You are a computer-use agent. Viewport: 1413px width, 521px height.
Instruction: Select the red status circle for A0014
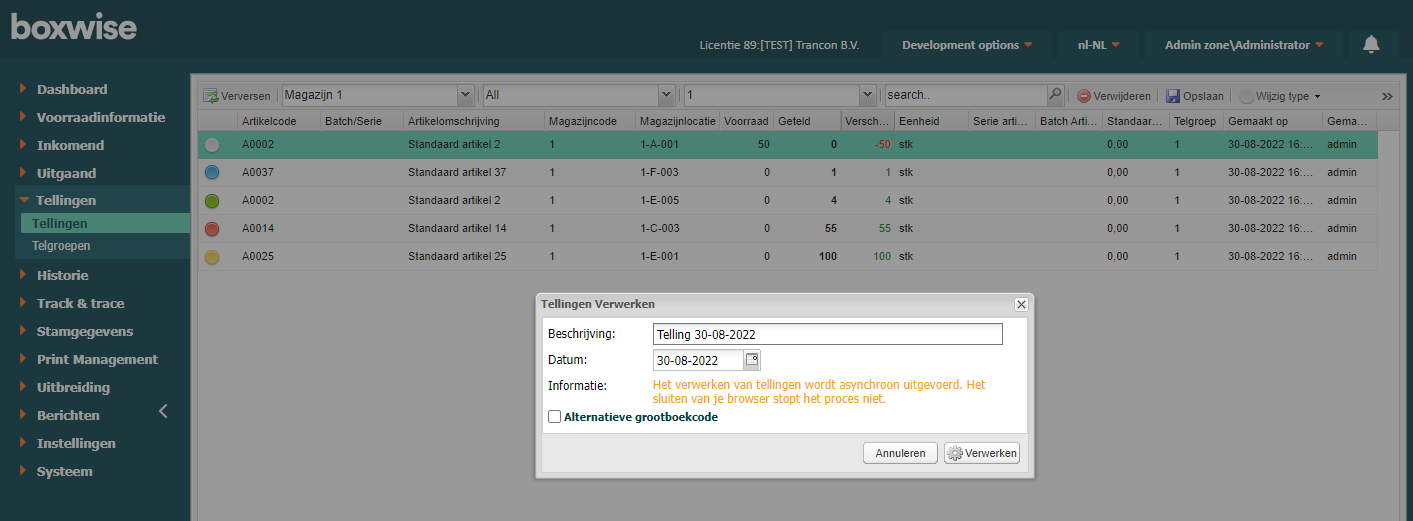point(212,228)
